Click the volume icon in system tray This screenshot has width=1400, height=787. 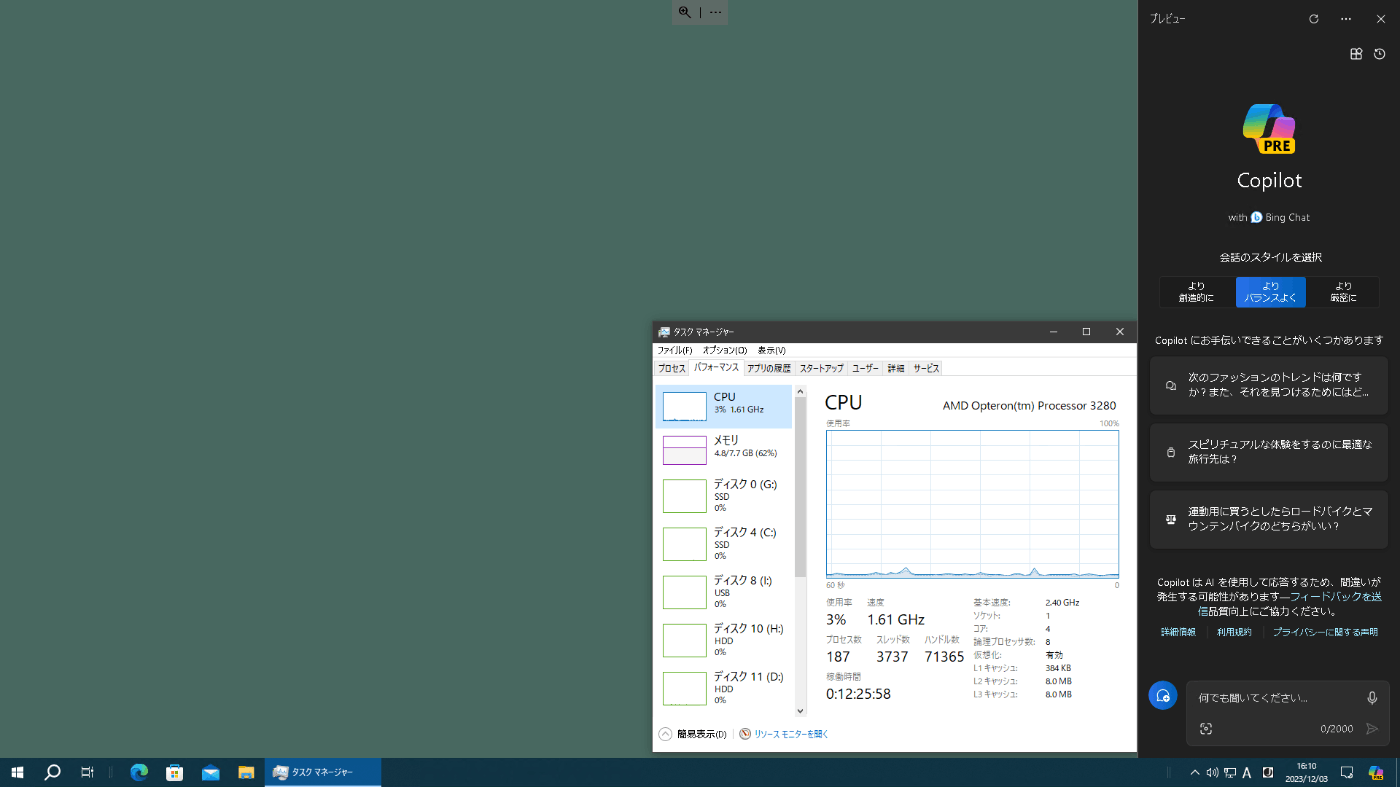click(x=1212, y=772)
